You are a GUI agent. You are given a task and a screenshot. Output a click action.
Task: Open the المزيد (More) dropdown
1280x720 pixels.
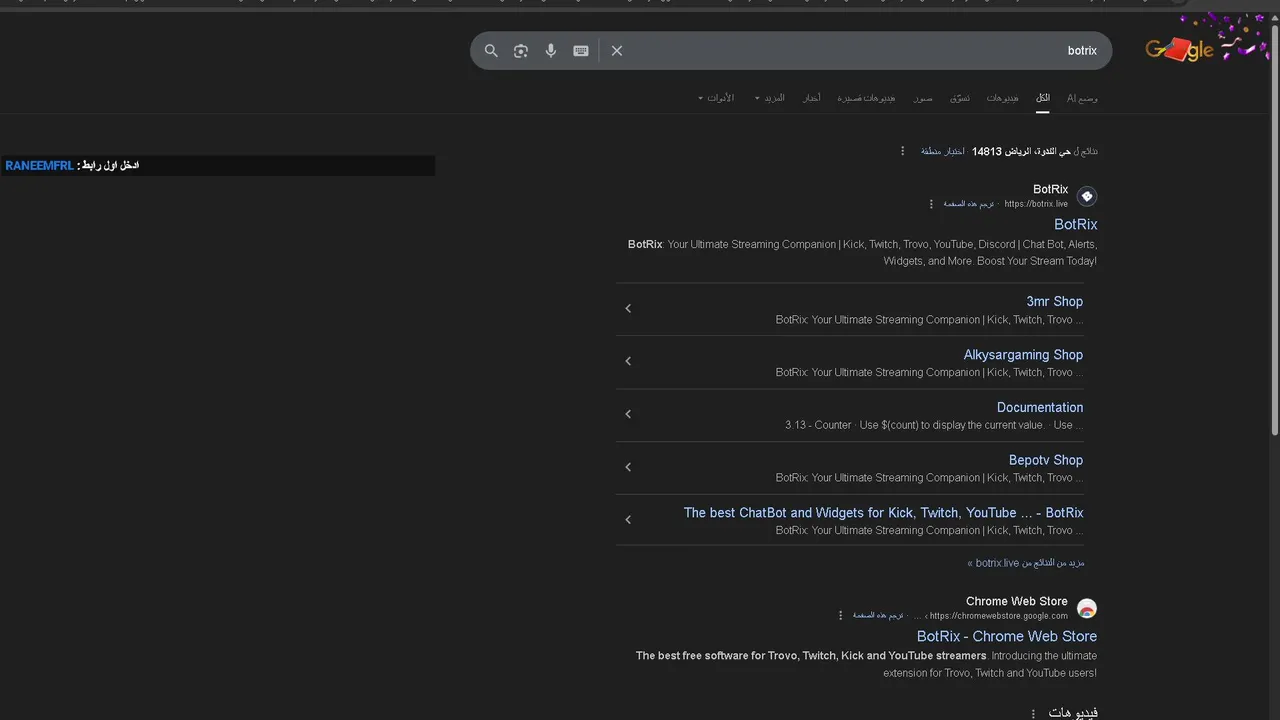tap(770, 98)
